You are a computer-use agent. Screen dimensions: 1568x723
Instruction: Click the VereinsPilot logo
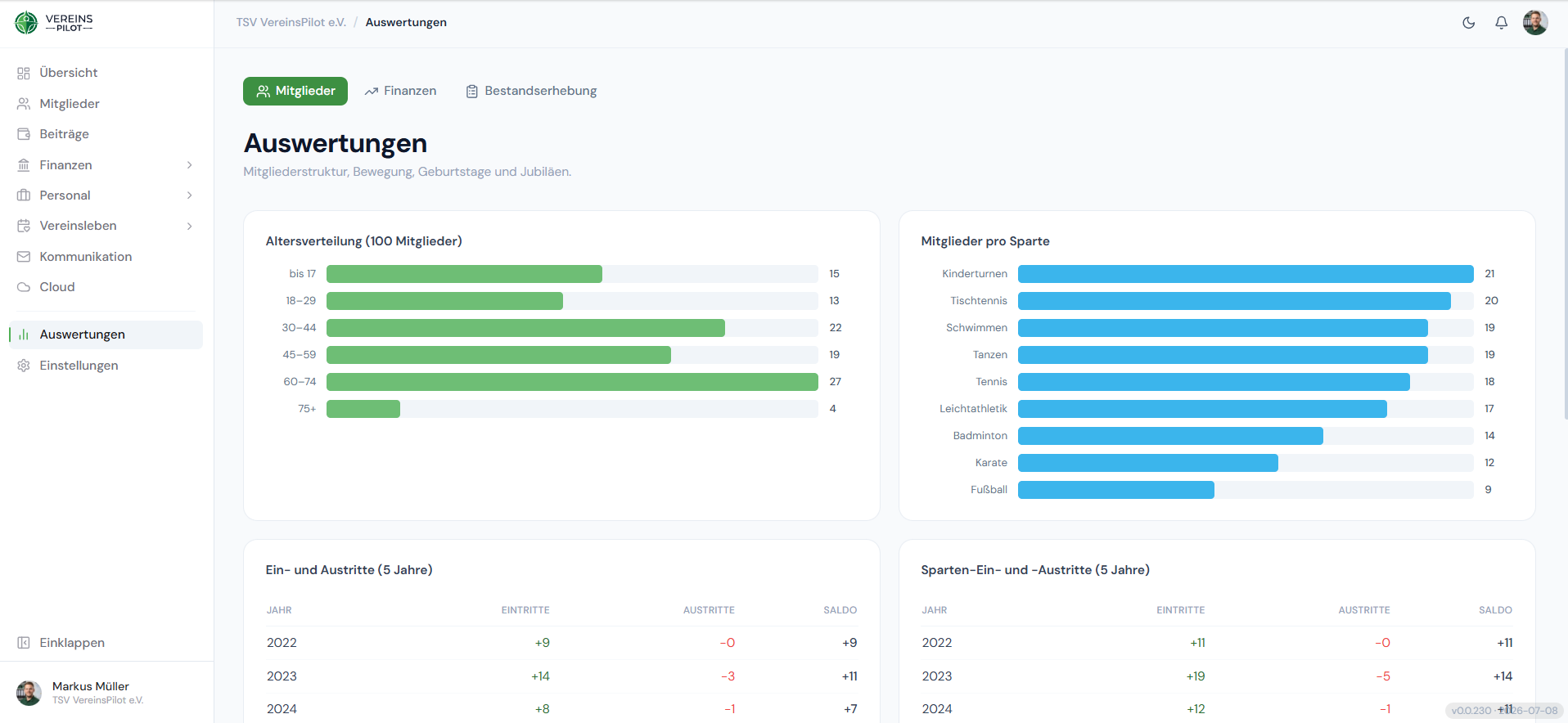click(x=54, y=23)
